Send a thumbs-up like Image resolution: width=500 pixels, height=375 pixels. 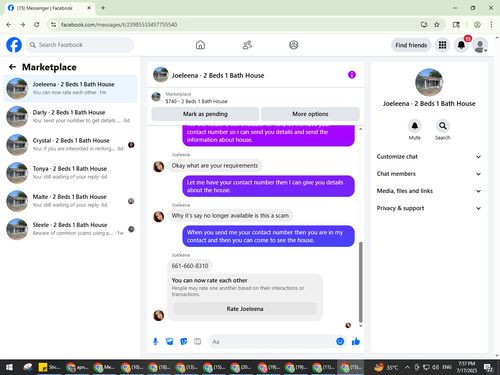pos(356,341)
